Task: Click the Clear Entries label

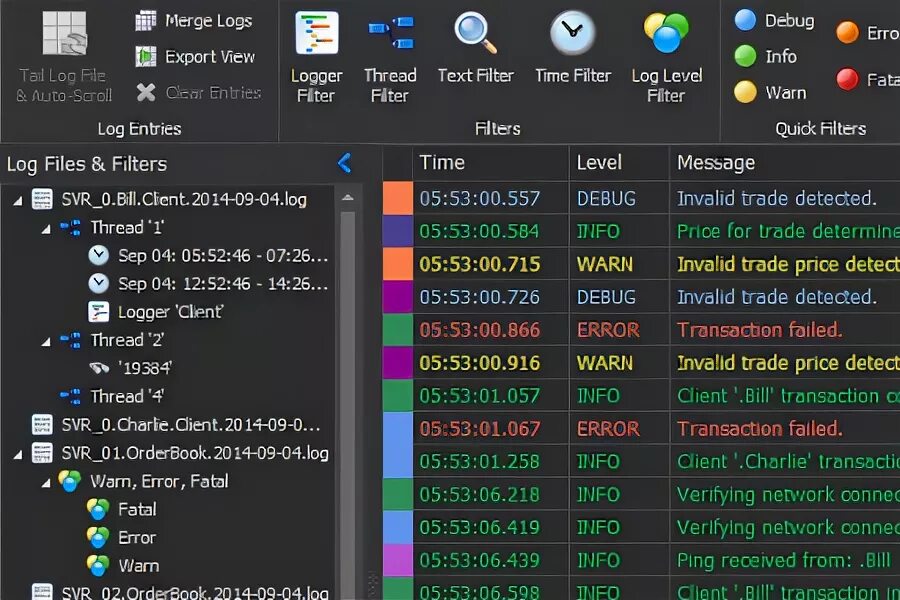Action: point(214,92)
